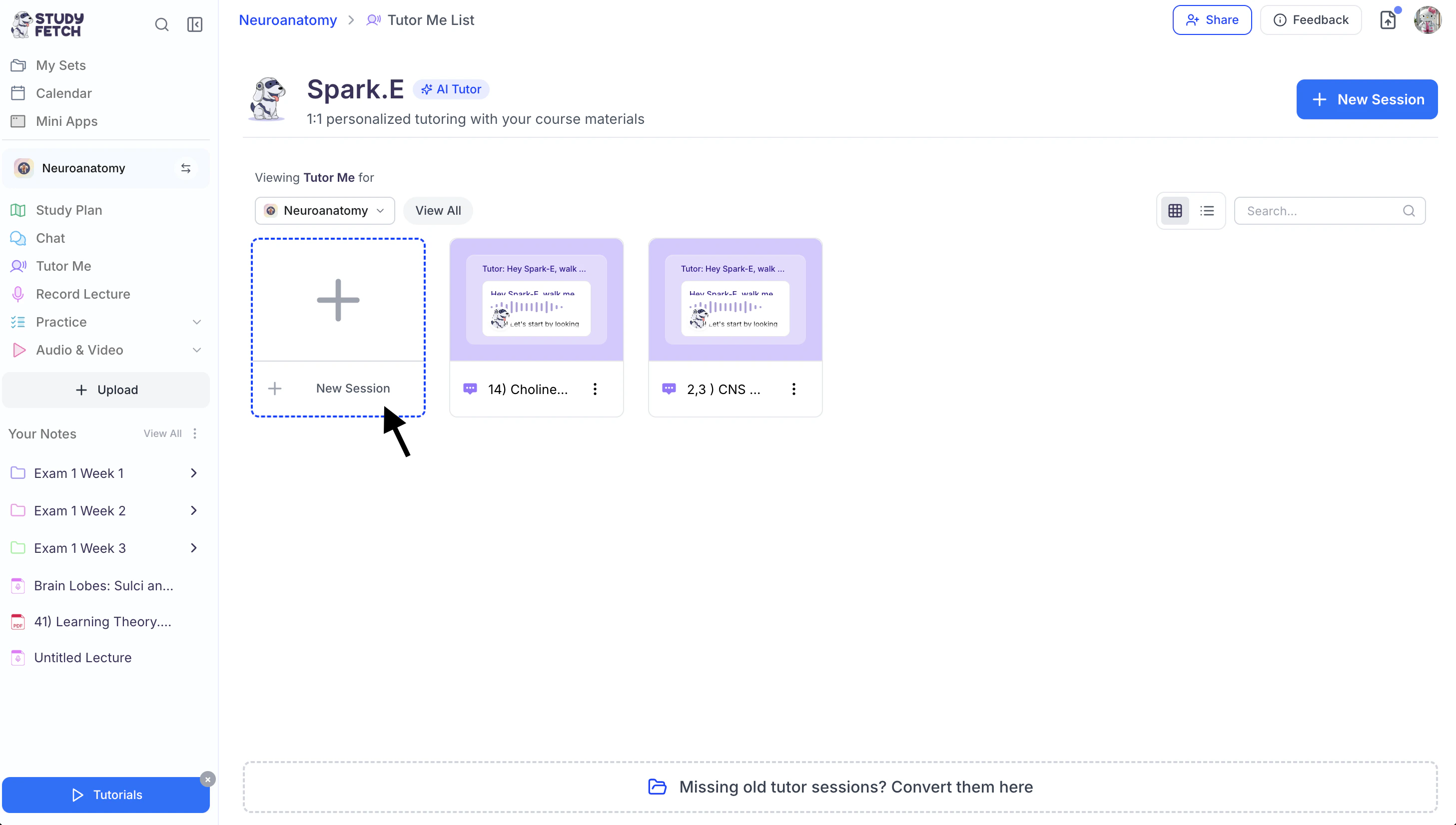Switch to grid view layout
This screenshot has width=1456, height=825.
tap(1175, 211)
